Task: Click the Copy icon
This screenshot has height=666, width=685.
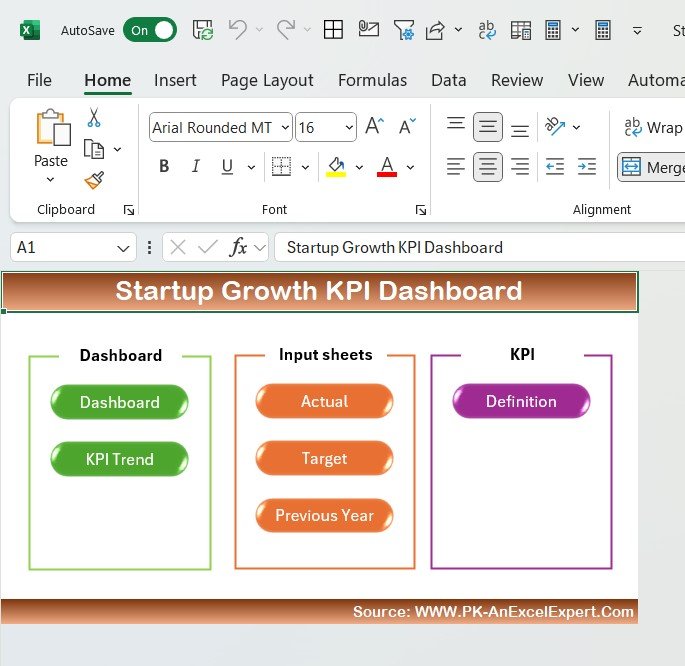Action: click(93, 149)
